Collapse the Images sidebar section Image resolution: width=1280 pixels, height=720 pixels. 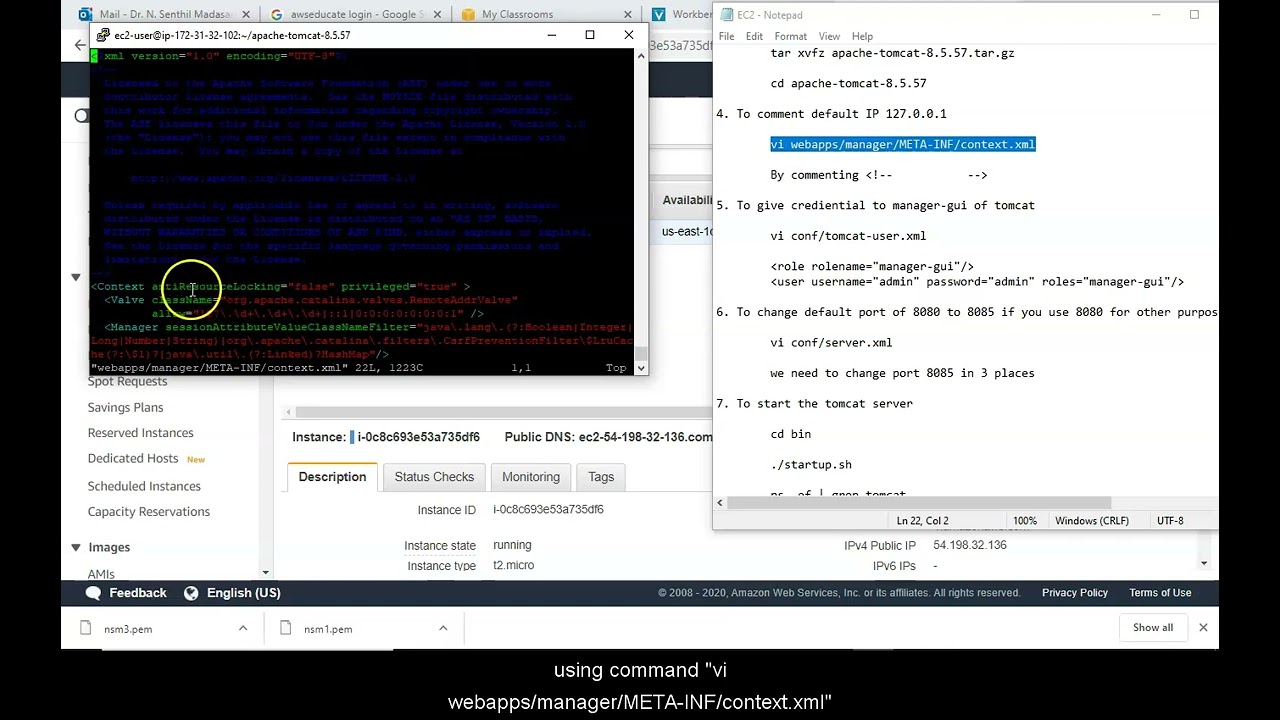coord(75,547)
